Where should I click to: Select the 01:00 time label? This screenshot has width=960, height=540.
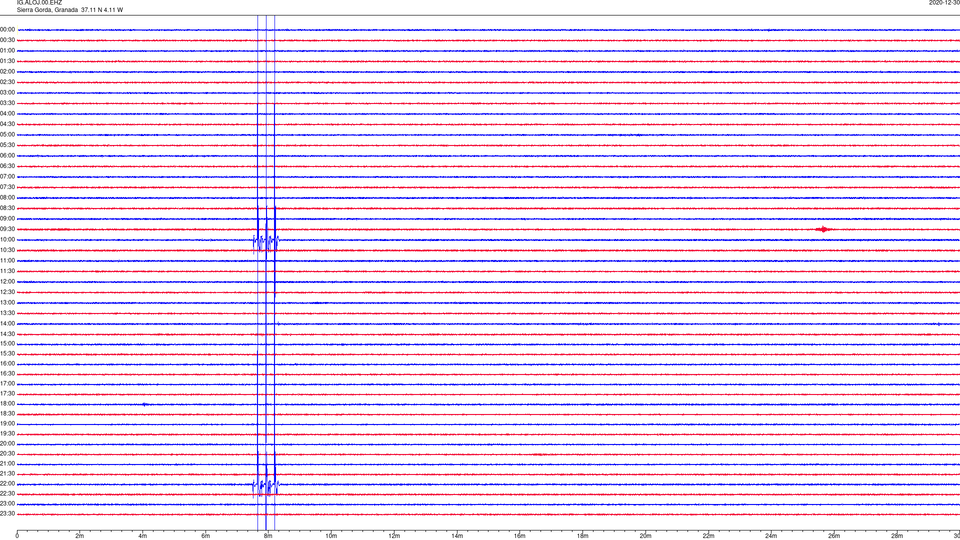coord(7,51)
